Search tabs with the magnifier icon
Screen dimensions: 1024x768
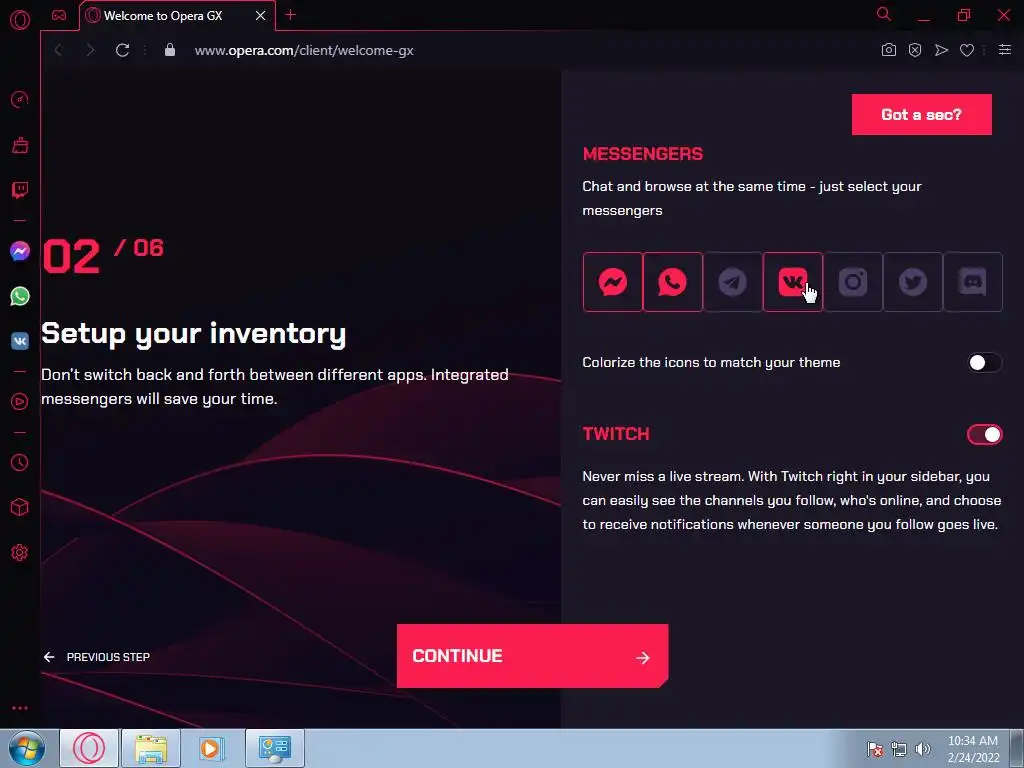tap(884, 14)
